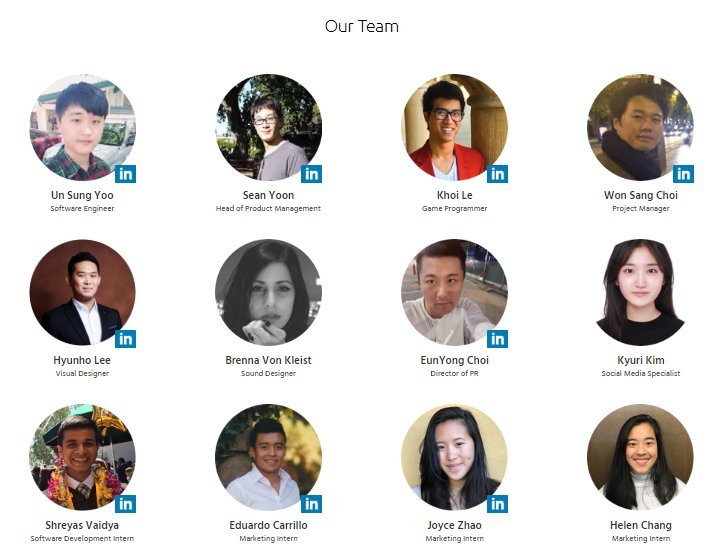Click Khoi Le's LinkedIn badge

coord(497,174)
